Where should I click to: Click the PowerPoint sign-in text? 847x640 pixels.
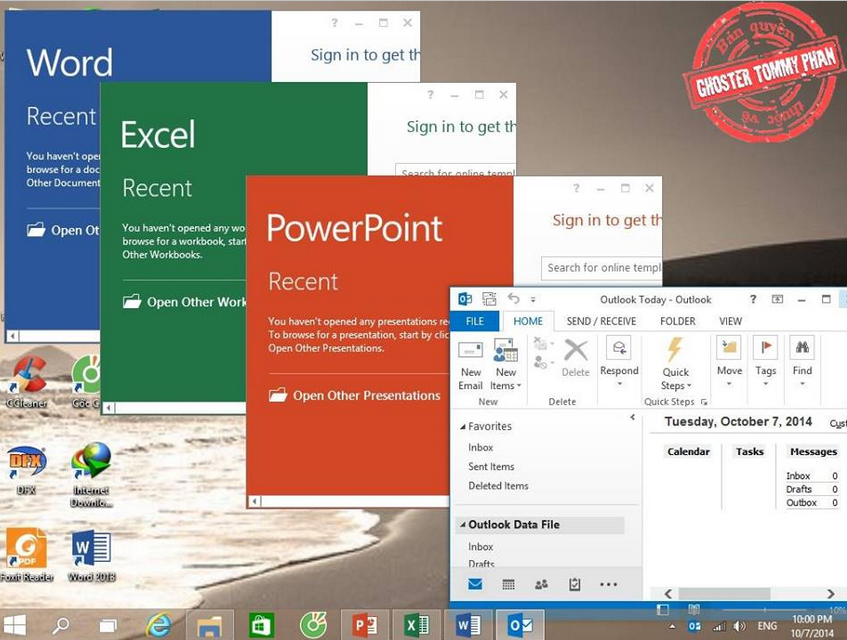pyautogui.click(x=607, y=220)
